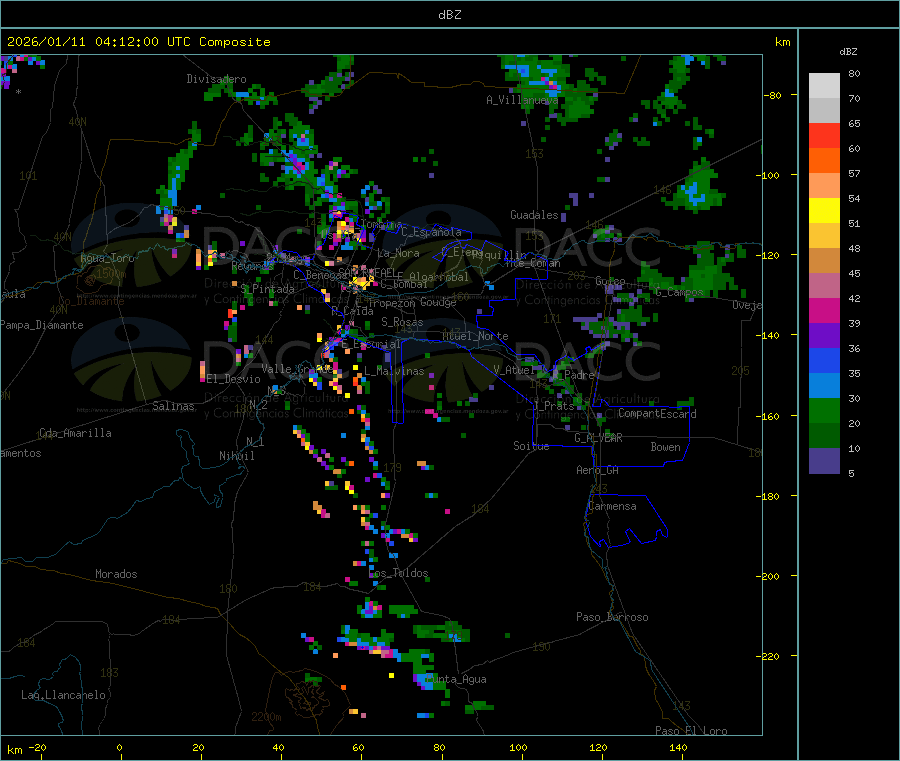Click the 'Divisadero' place label

(216, 79)
